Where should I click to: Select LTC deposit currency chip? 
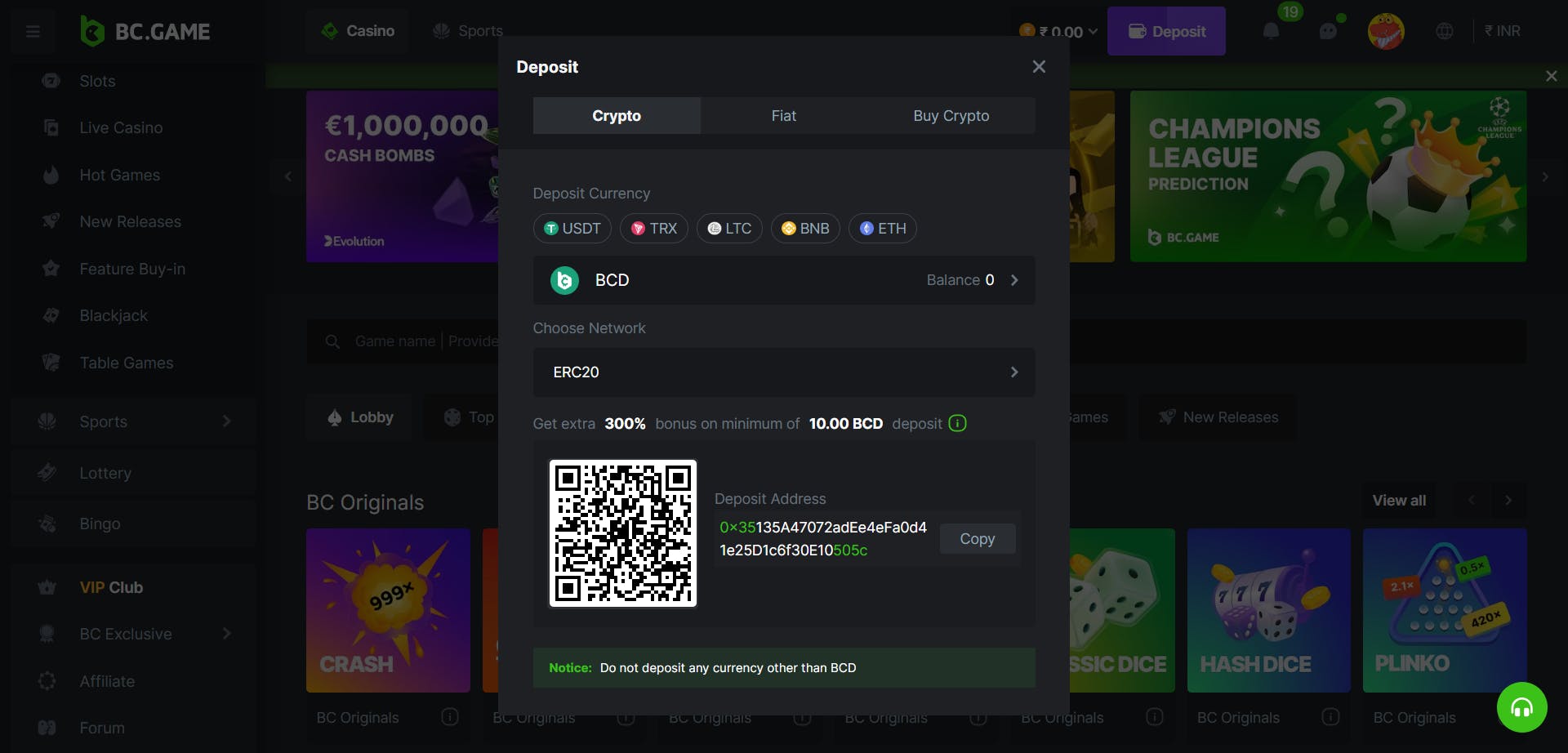click(728, 229)
